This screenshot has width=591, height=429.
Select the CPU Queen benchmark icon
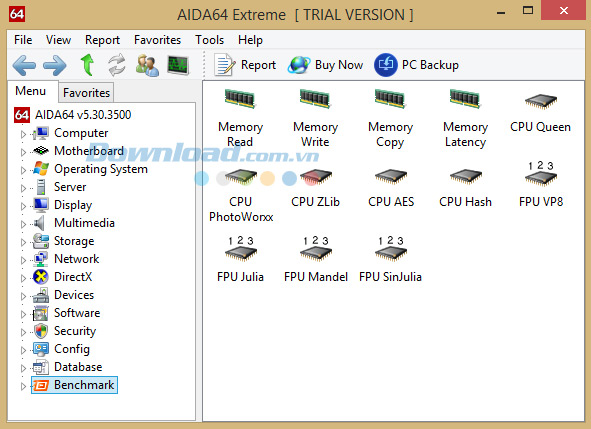click(x=540, y=101)
